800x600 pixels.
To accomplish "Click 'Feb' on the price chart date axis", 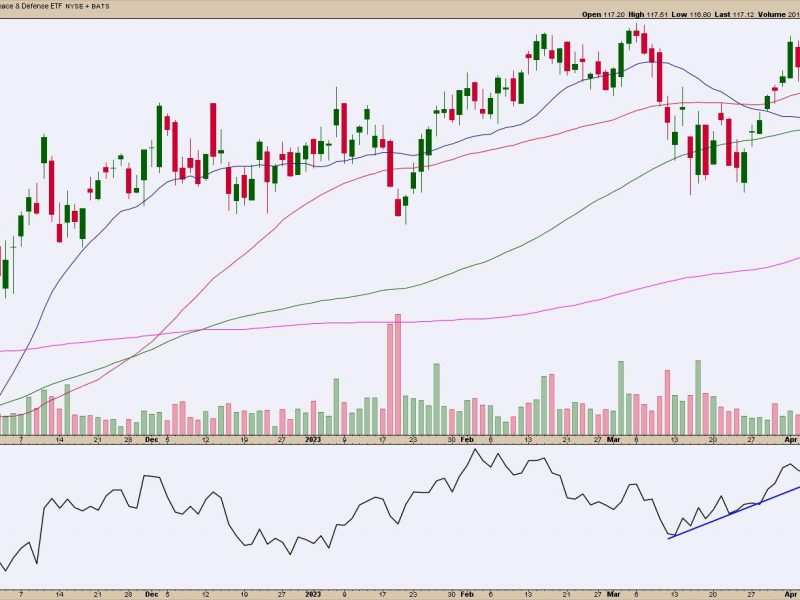I will click(x=467, y=439).
